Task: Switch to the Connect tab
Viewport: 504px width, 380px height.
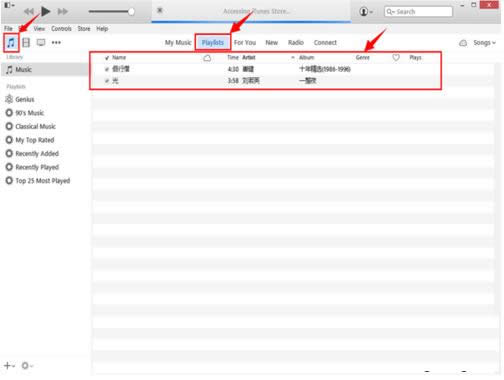Action: point(325,43)
